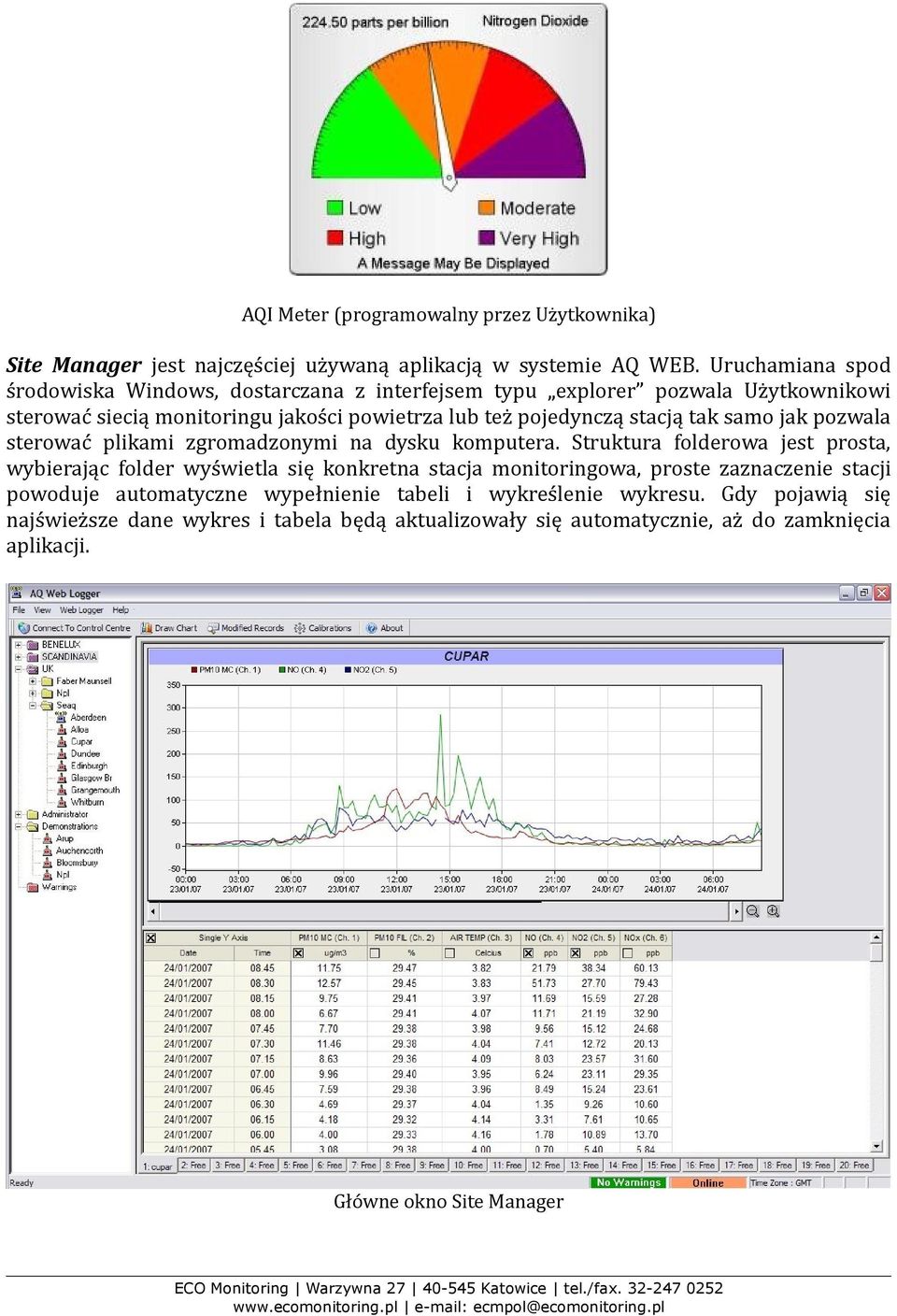Click the About toolbar icon
Image resolution: width=897 pixels, height=1316 pixels.
click(372, 628)
